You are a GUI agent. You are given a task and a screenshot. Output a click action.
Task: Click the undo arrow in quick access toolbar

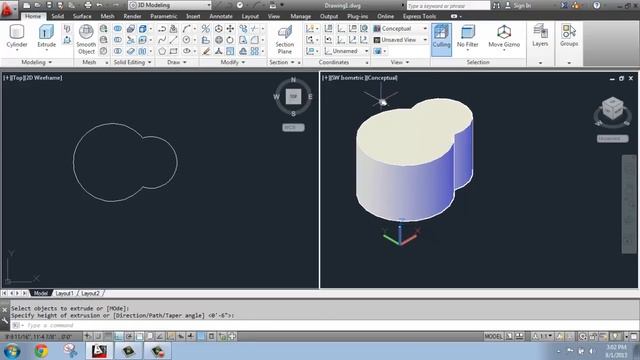(x=100, y=5)
